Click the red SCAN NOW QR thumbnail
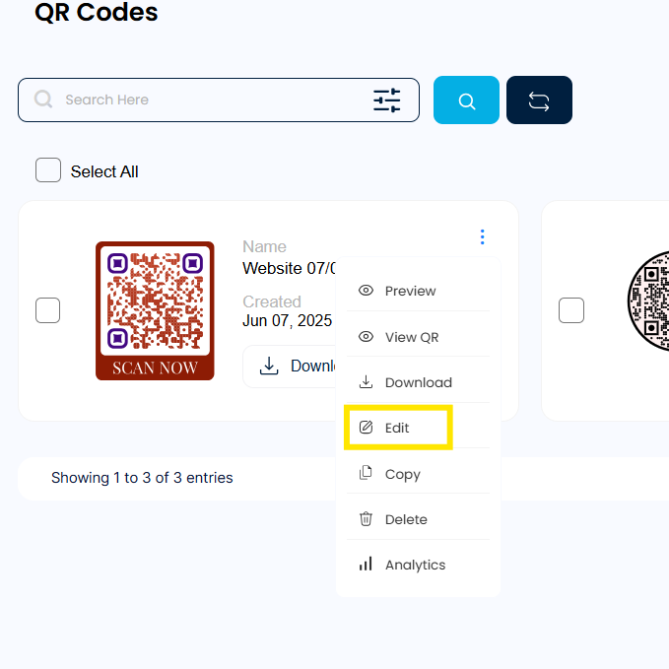 [155, 311]
